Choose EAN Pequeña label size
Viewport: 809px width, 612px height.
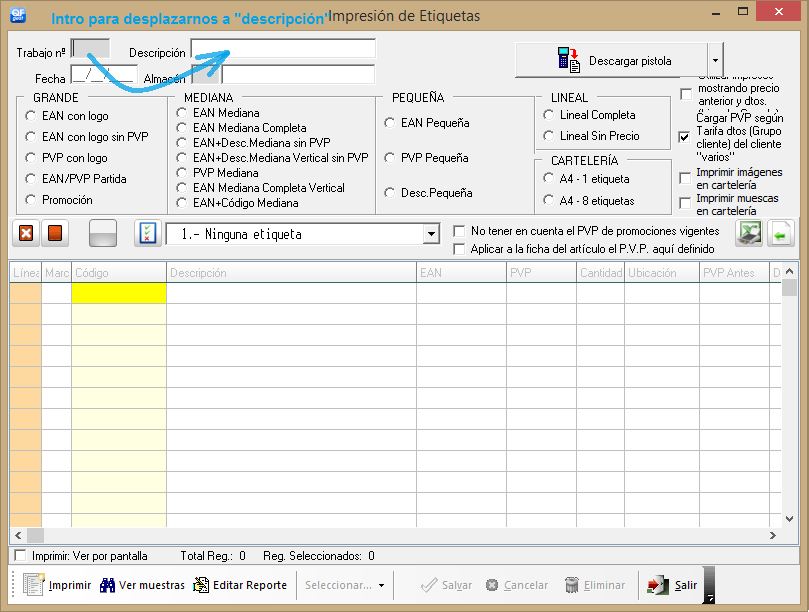[x=390, y=123]
